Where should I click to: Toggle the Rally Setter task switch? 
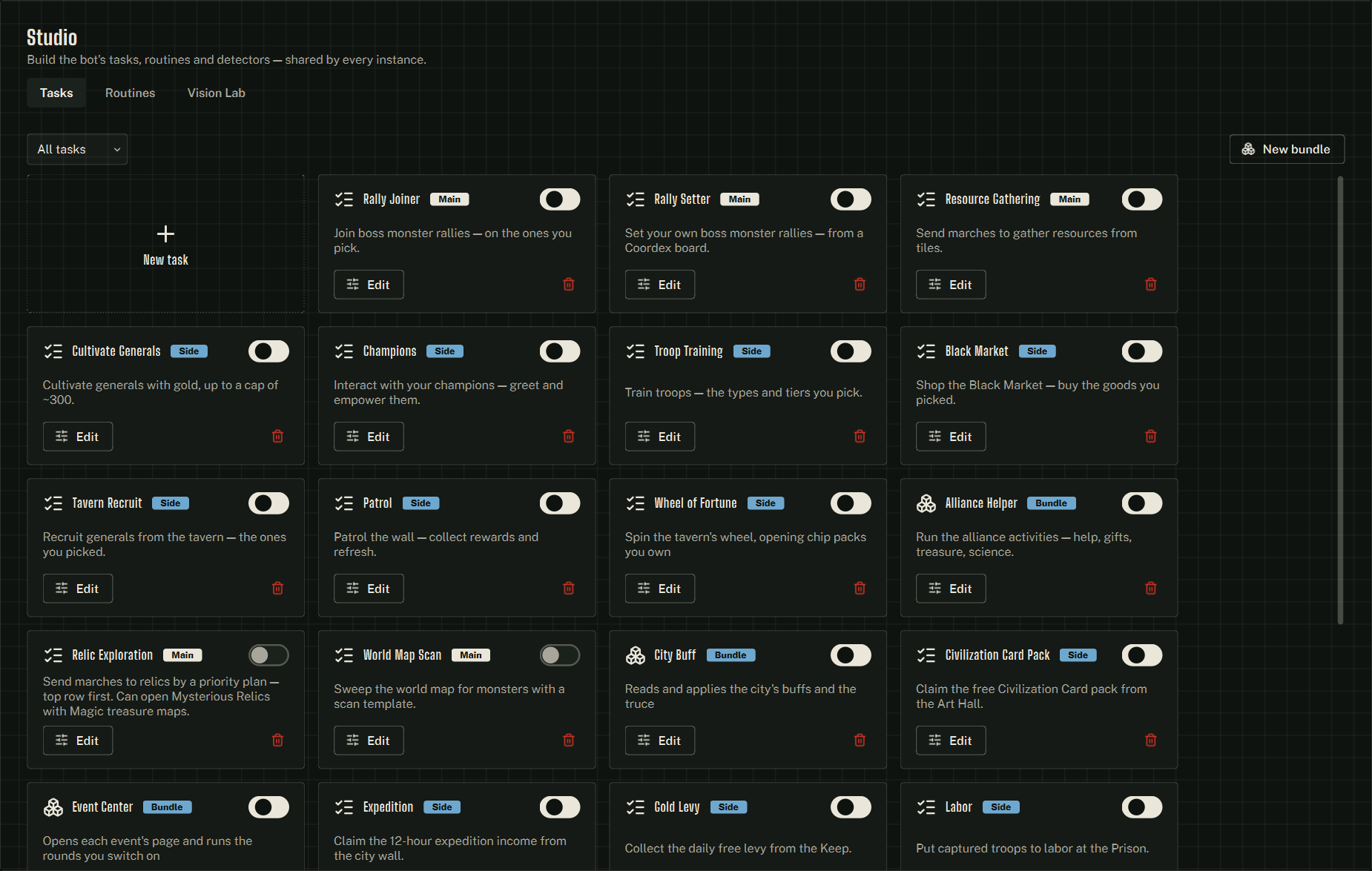pyautogui.click(x=851, y=199)
